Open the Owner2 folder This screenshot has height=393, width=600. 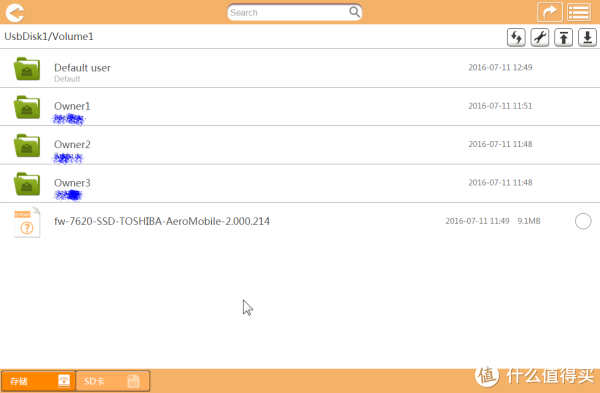point(300,145)
